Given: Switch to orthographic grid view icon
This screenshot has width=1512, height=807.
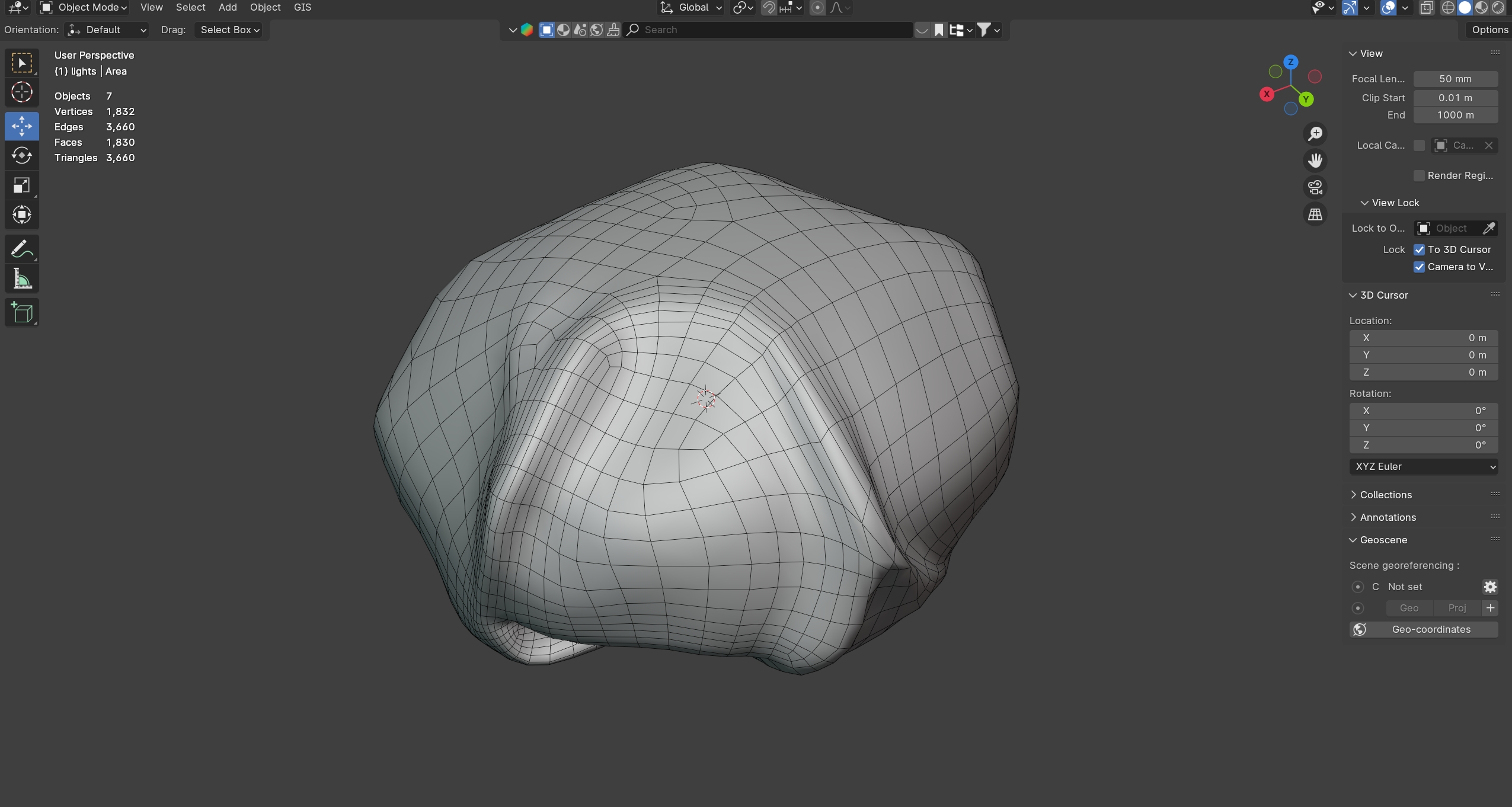Looking at the screenshot, I should 1315,214.
